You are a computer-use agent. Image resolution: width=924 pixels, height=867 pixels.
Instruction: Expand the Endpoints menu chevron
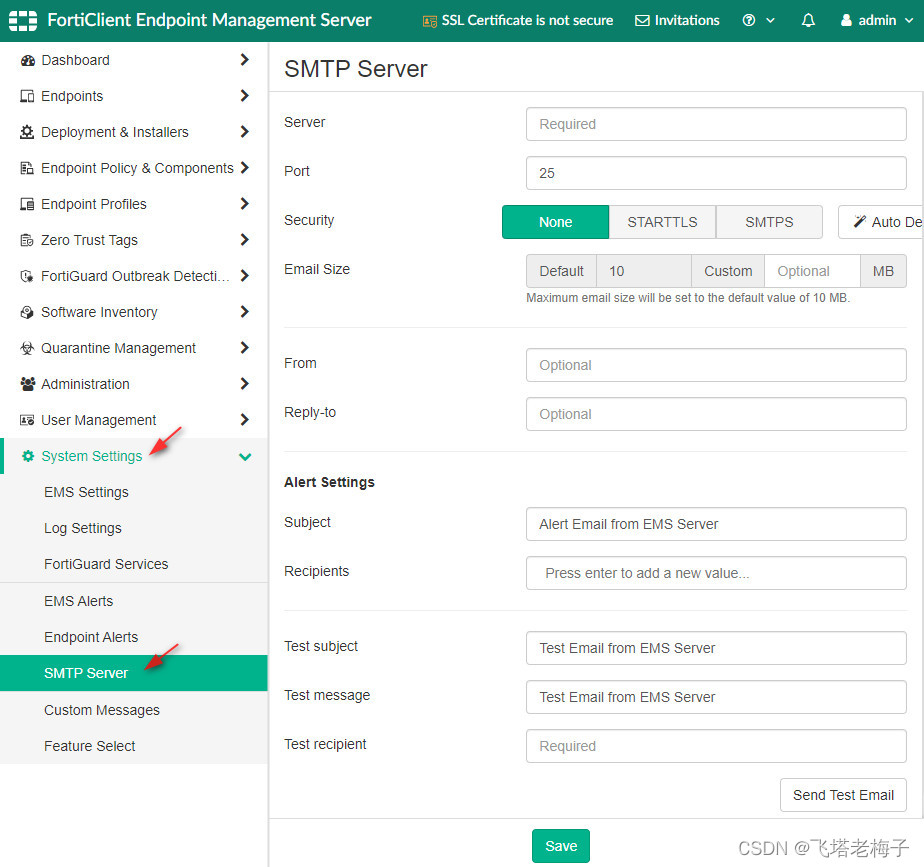245,95
